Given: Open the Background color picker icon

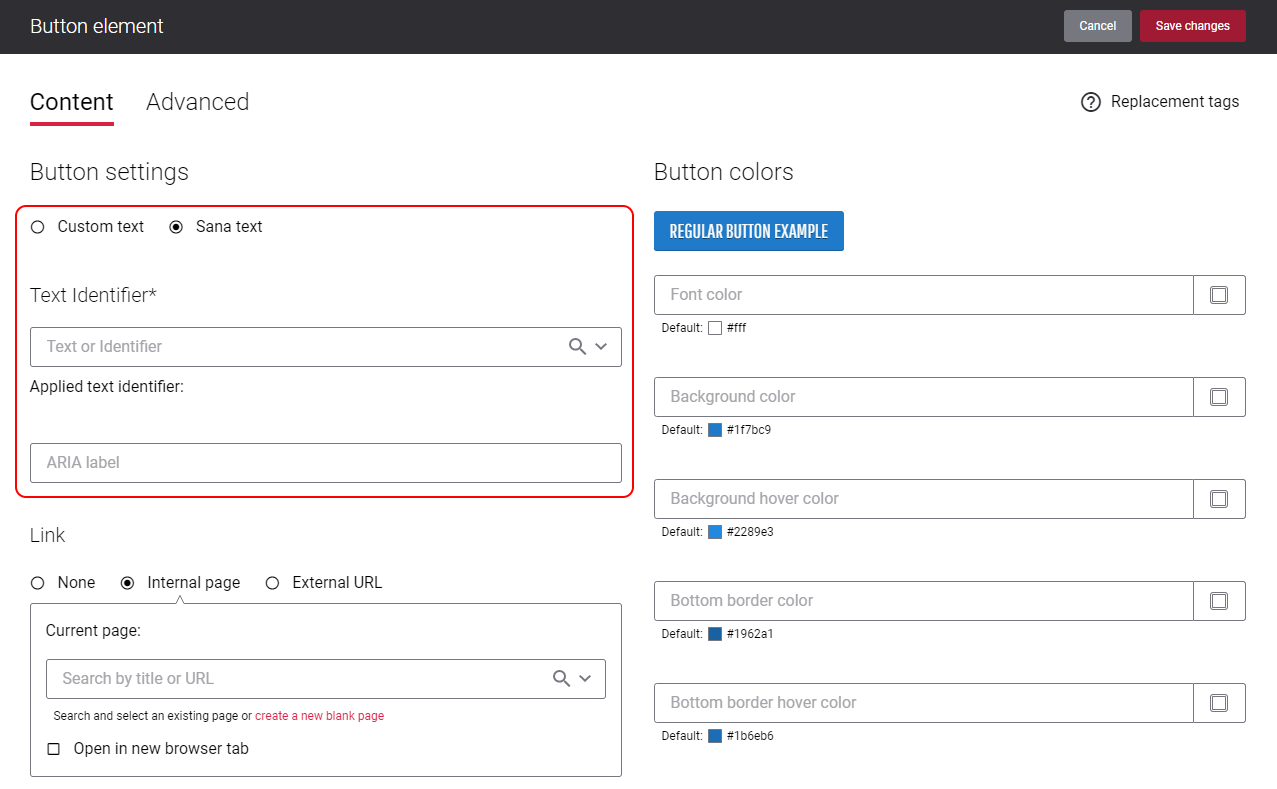Looking at the screenshot, I should click(x=1219, y=397).
